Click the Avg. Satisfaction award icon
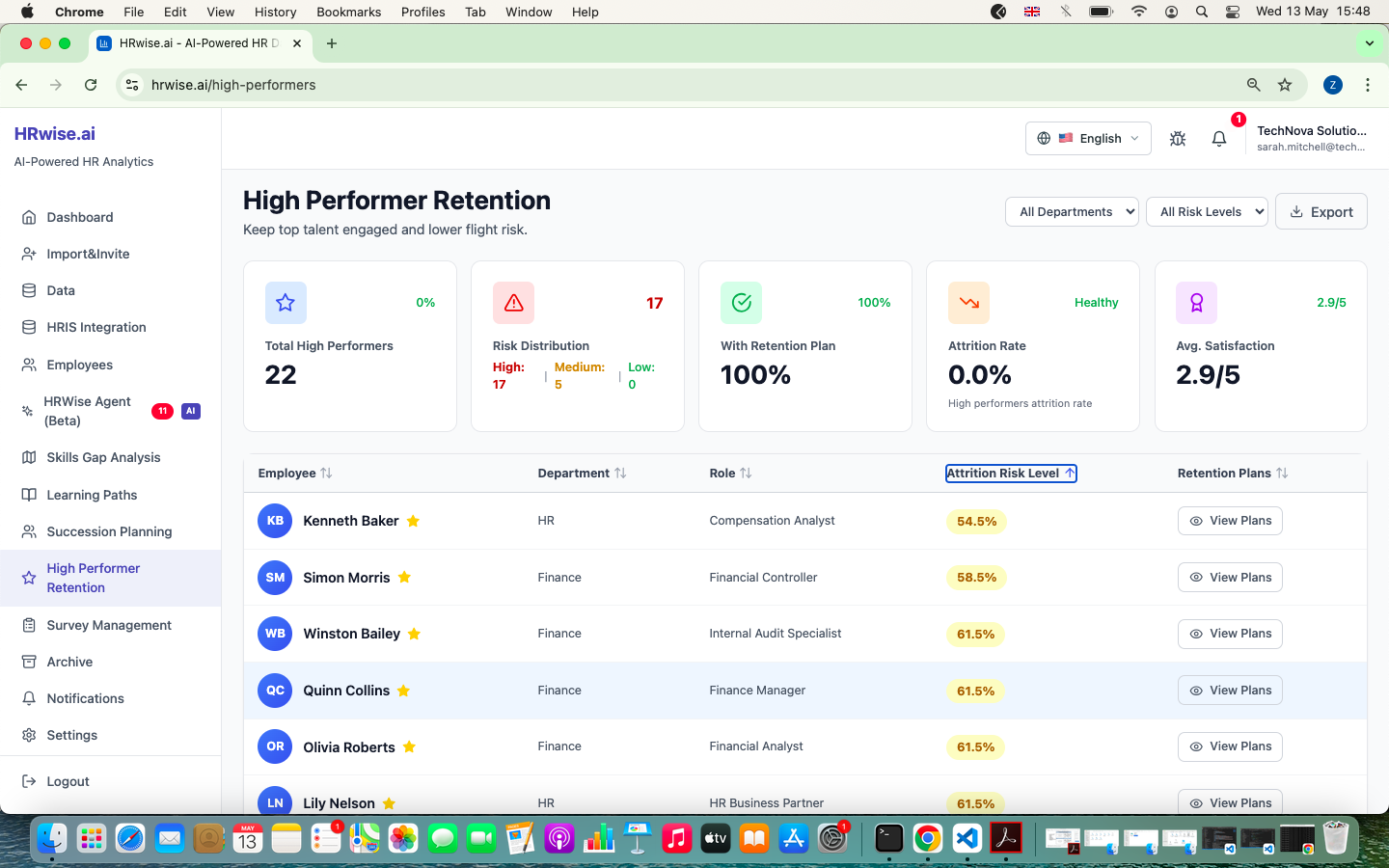Viewport: 1389px width, 868px height. 1196,303
